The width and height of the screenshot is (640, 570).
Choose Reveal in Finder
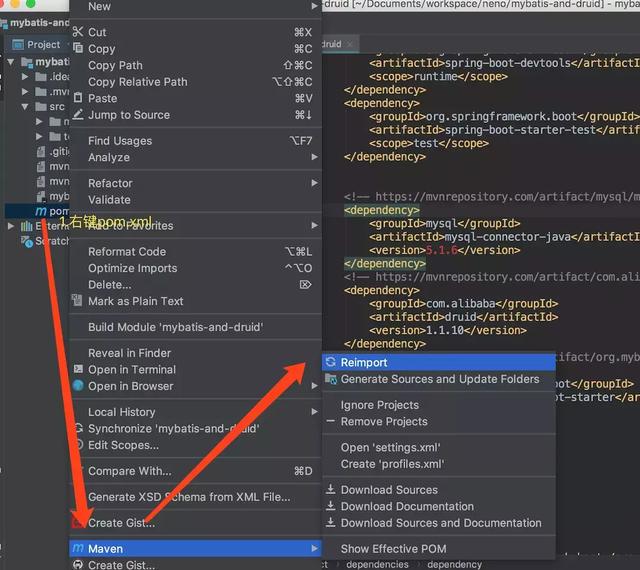[x=196, y=353]
